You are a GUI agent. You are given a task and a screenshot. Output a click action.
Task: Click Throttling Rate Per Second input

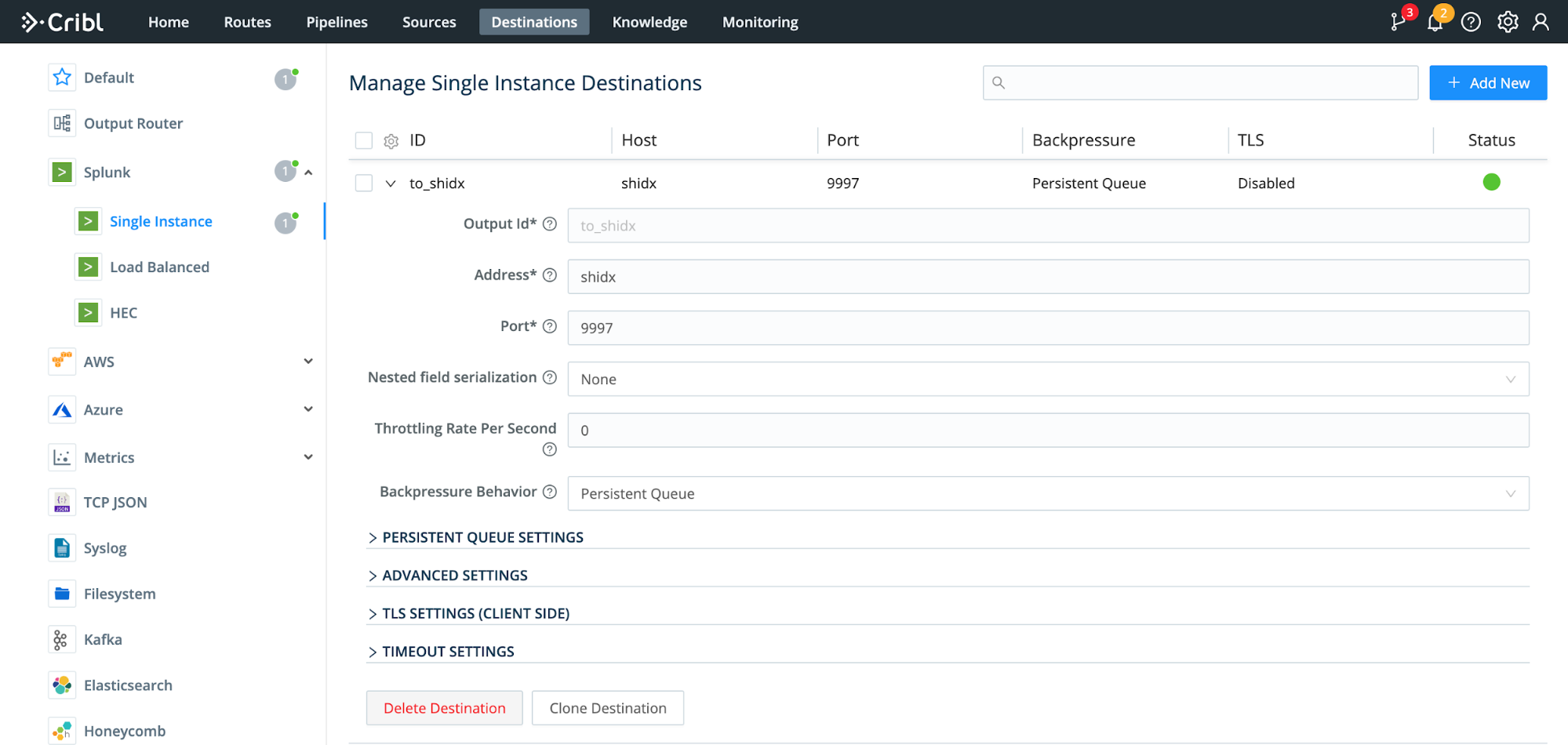pyautogui.click(x=1048, y=430)
